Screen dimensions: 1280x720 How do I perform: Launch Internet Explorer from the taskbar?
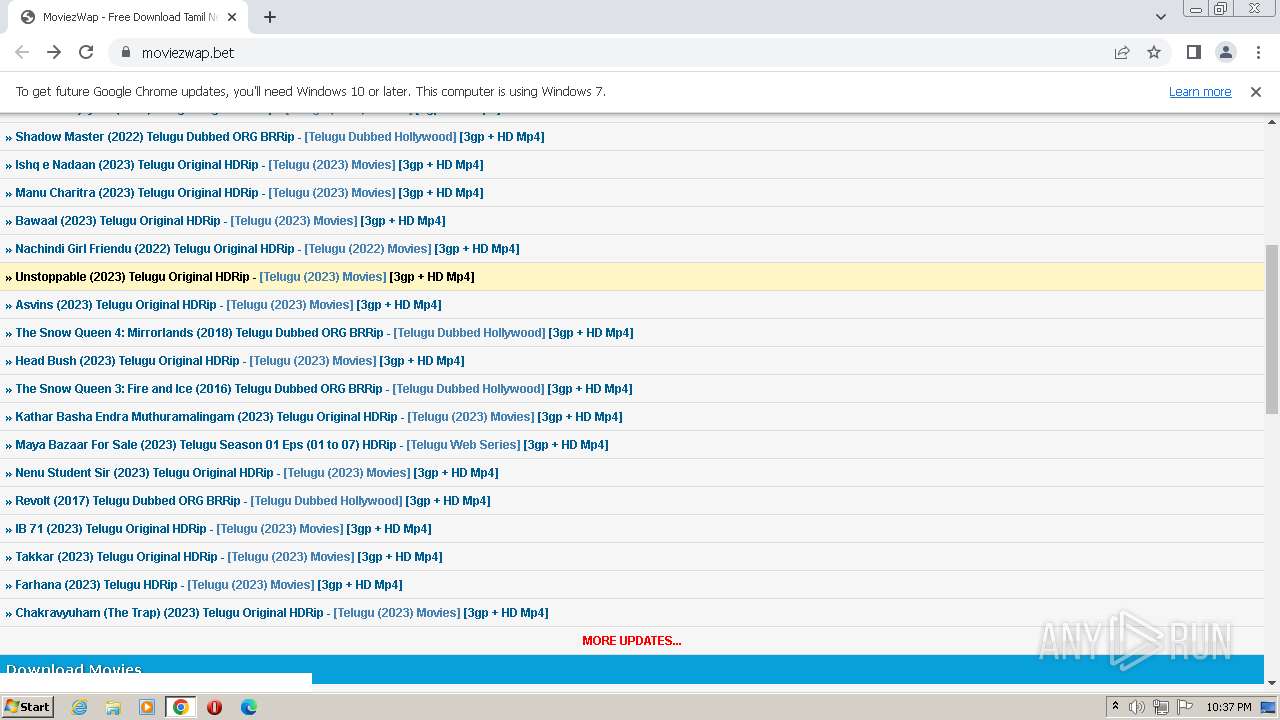[x=79, y=707]
